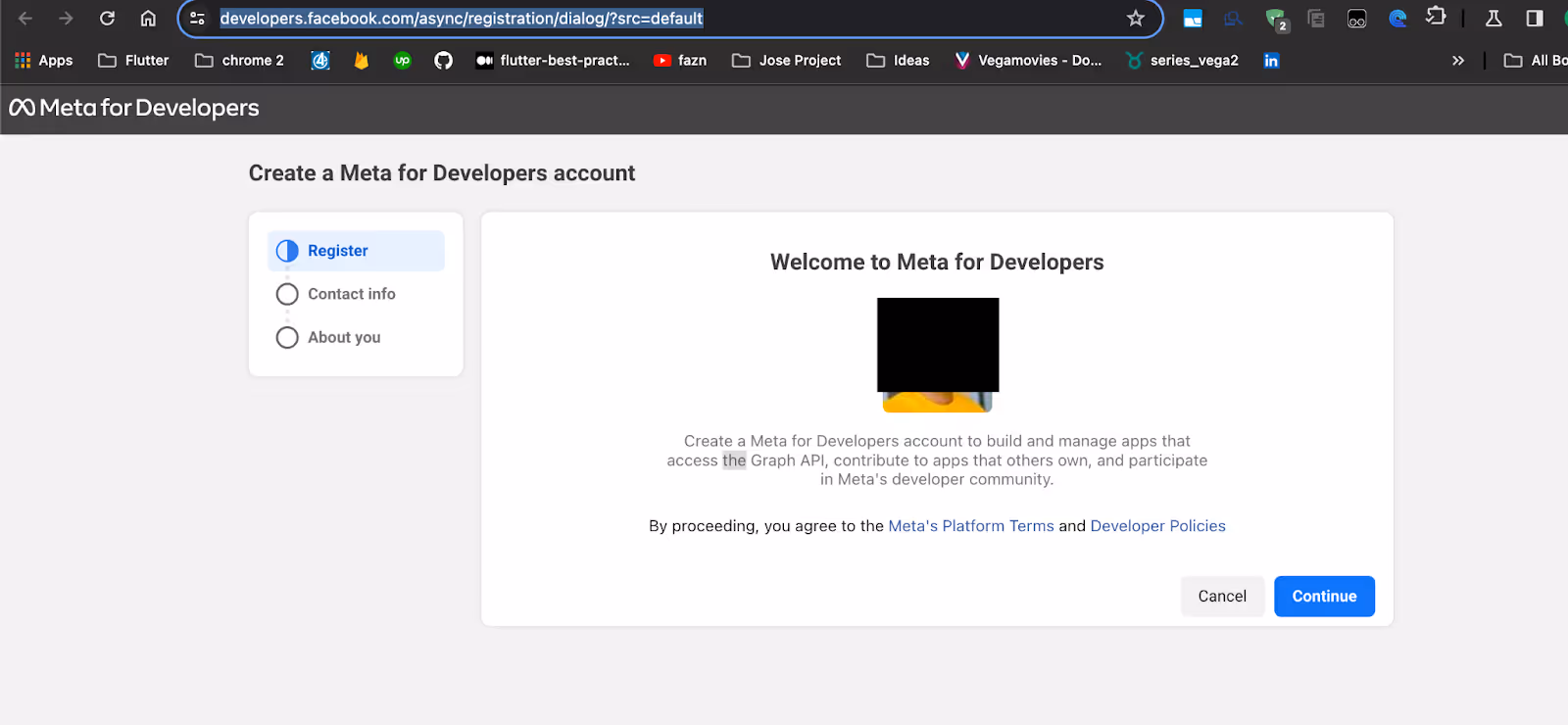Image resolution: width=1568 pixels, height=725 pixels.
Task: Reload the current page
Action: (107, 18)
